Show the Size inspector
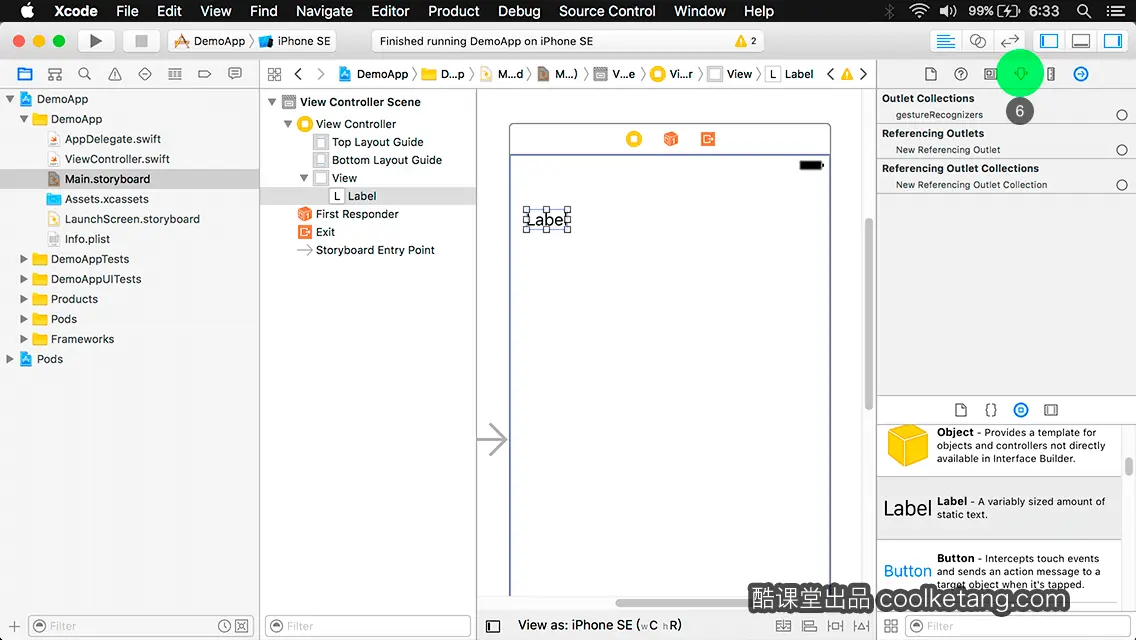 pyautogui.click(x=1051, y=74)
